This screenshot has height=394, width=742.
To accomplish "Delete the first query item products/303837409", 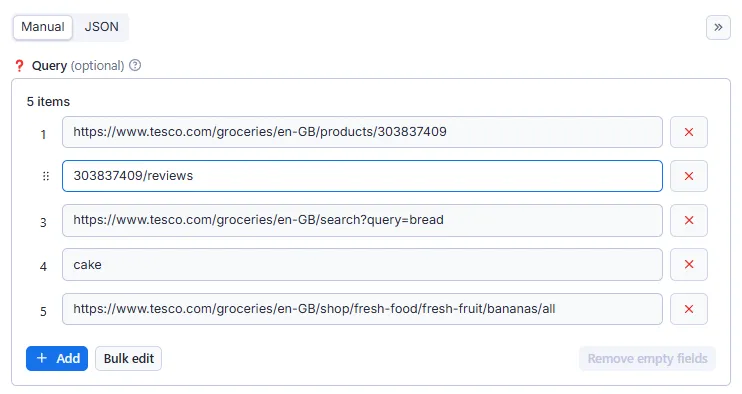I will [689, 132].
